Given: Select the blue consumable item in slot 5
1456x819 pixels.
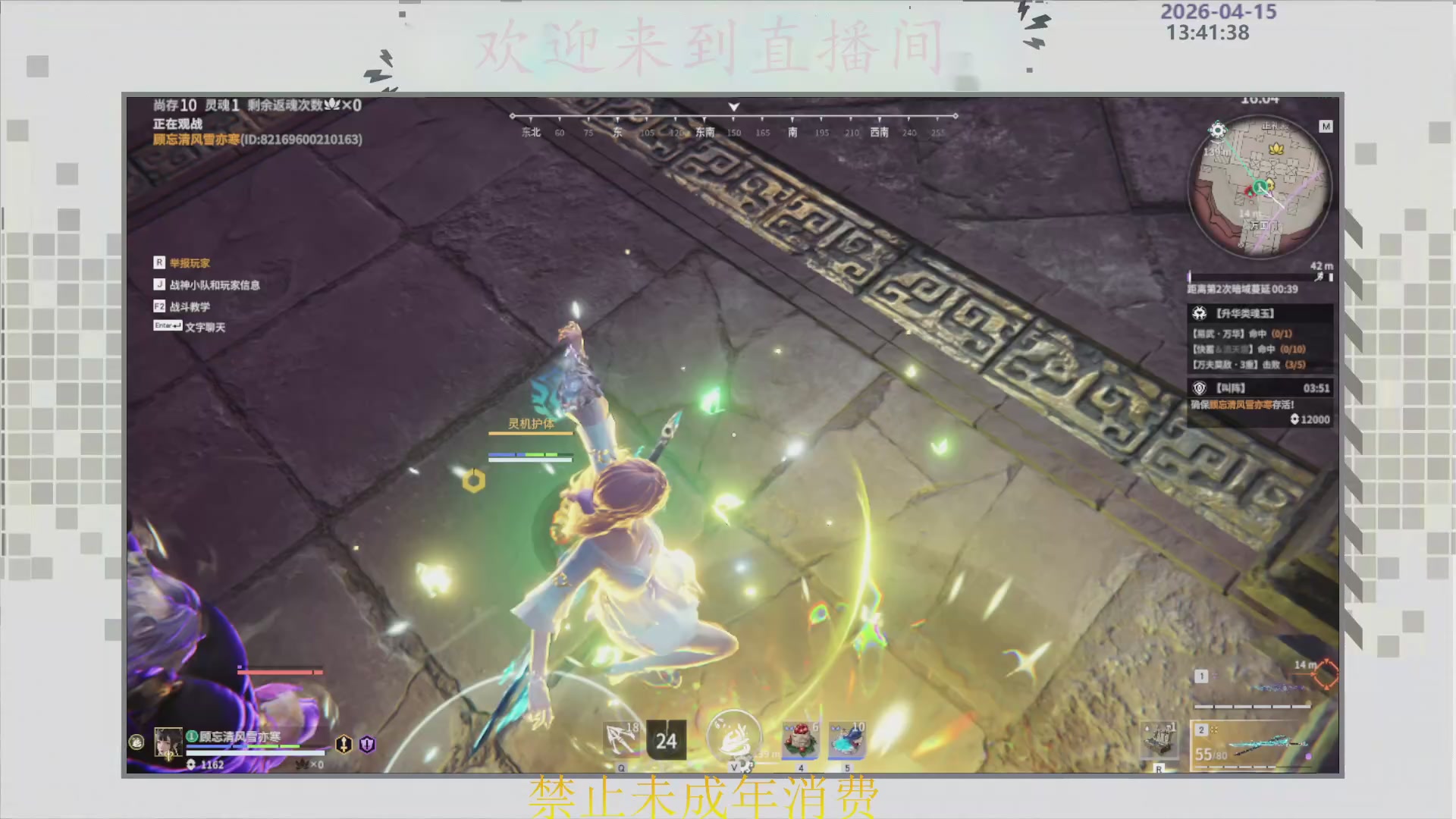Looking at the screenshot, I should (x=846, y=740).
